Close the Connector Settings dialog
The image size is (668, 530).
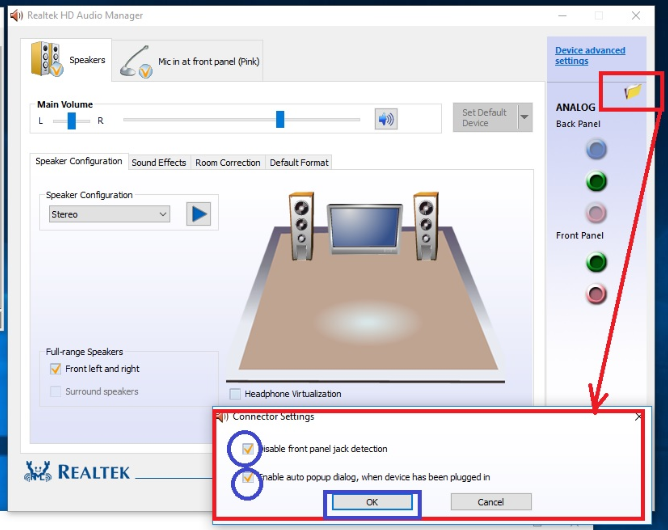point(638,417)
